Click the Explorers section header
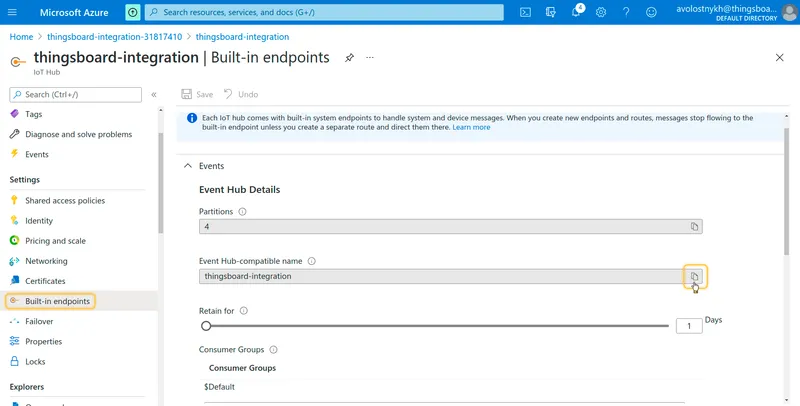The image size is (800, 406). click(27, 387)
